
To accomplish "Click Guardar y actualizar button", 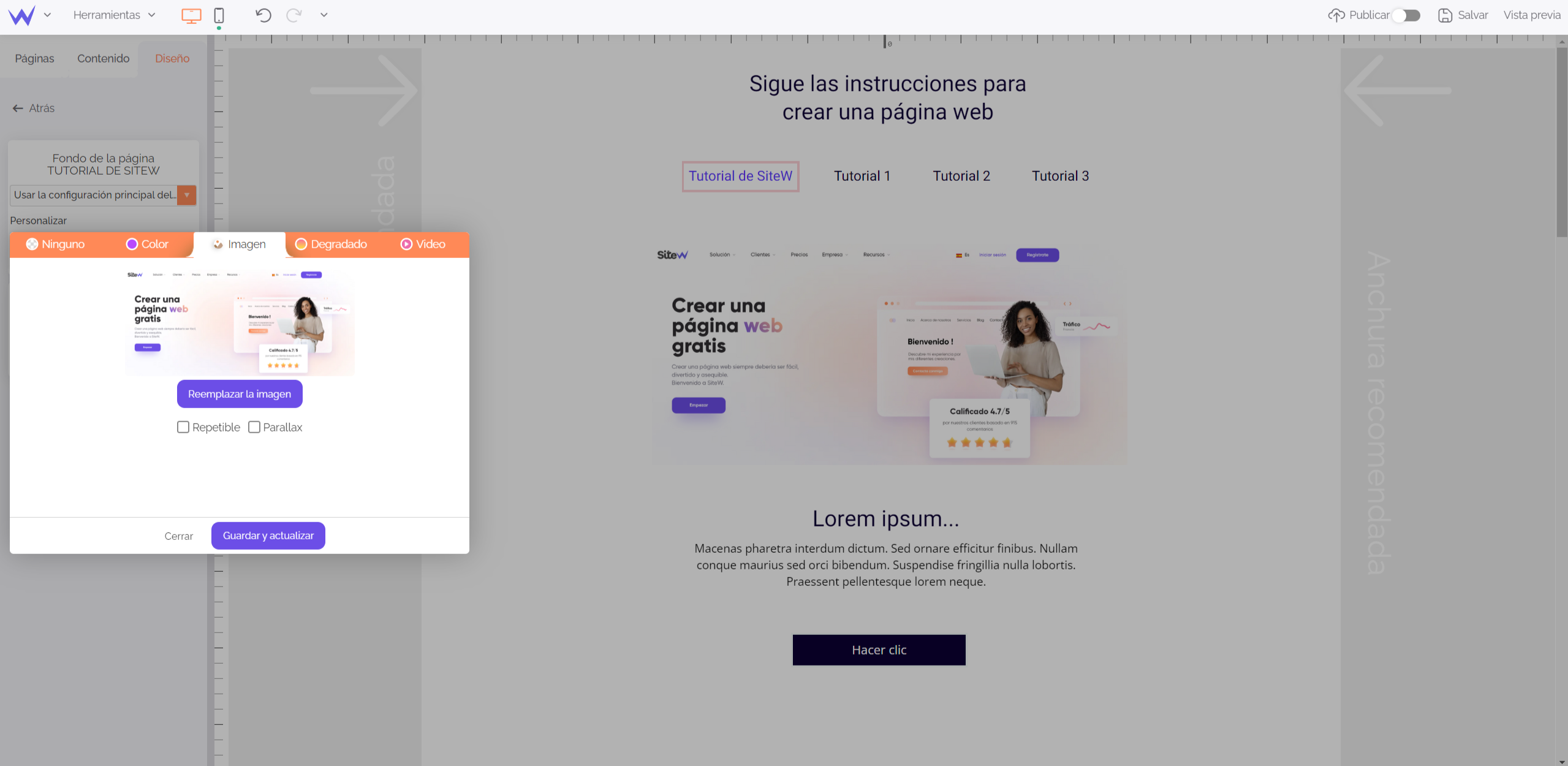I will (268, 536).
